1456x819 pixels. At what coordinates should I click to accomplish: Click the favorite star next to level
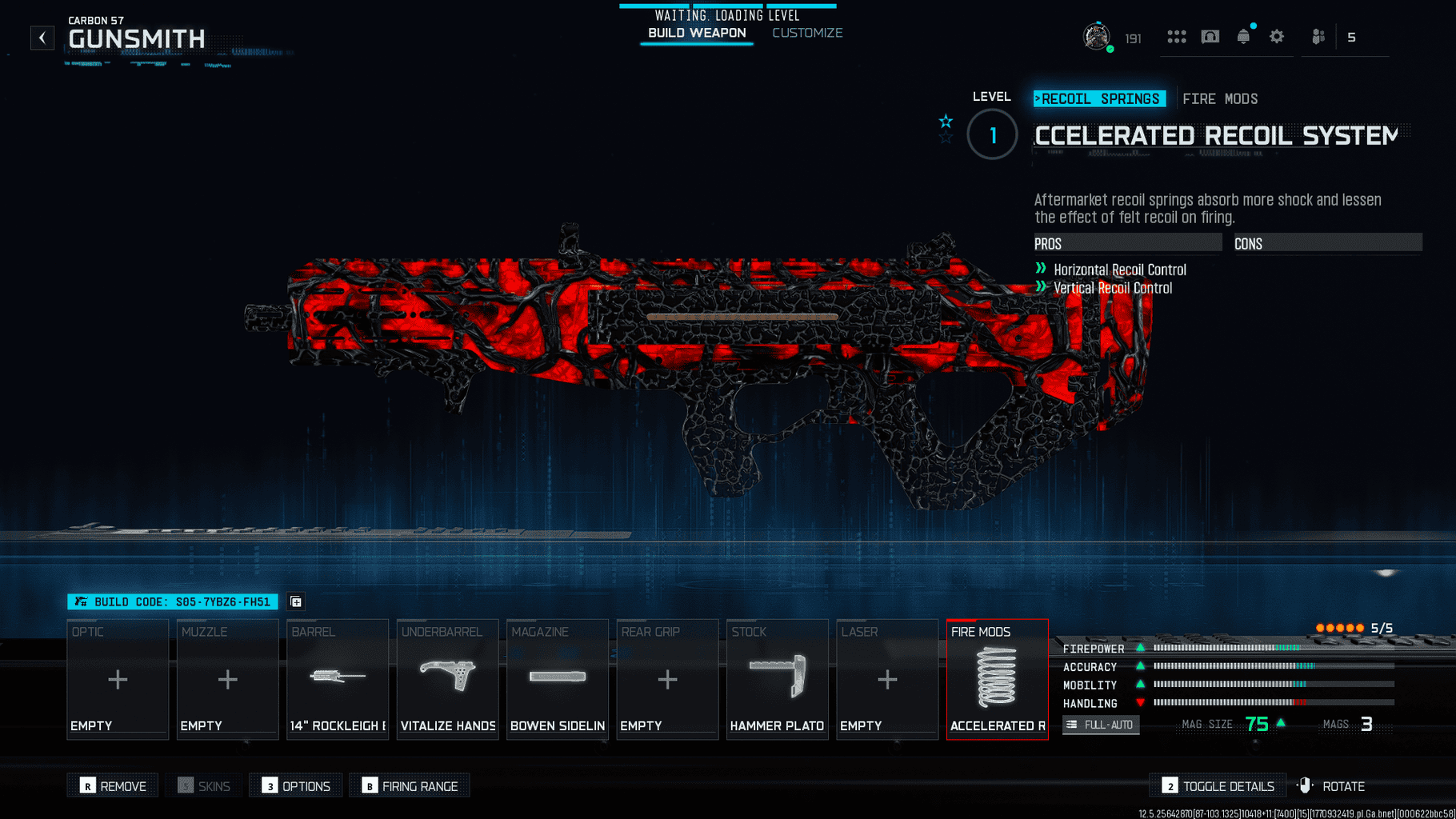click(x=946, y=122)
